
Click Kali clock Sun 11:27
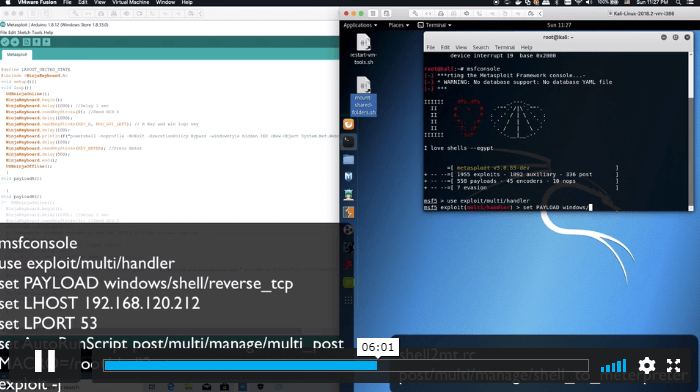click(x=559, y=25)
